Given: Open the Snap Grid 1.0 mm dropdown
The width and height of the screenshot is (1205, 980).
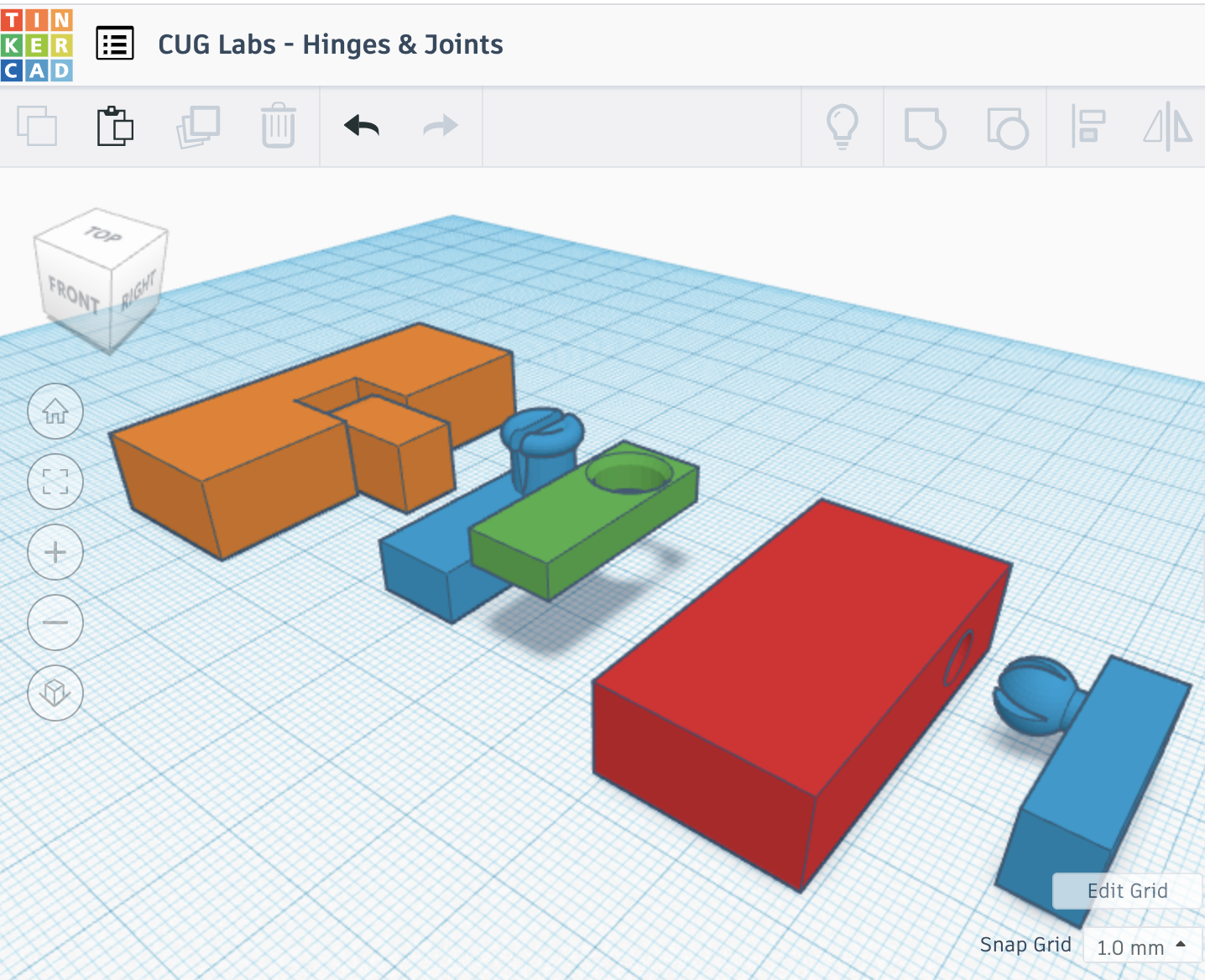Looking at the screenshot, I should [1141, 947].
